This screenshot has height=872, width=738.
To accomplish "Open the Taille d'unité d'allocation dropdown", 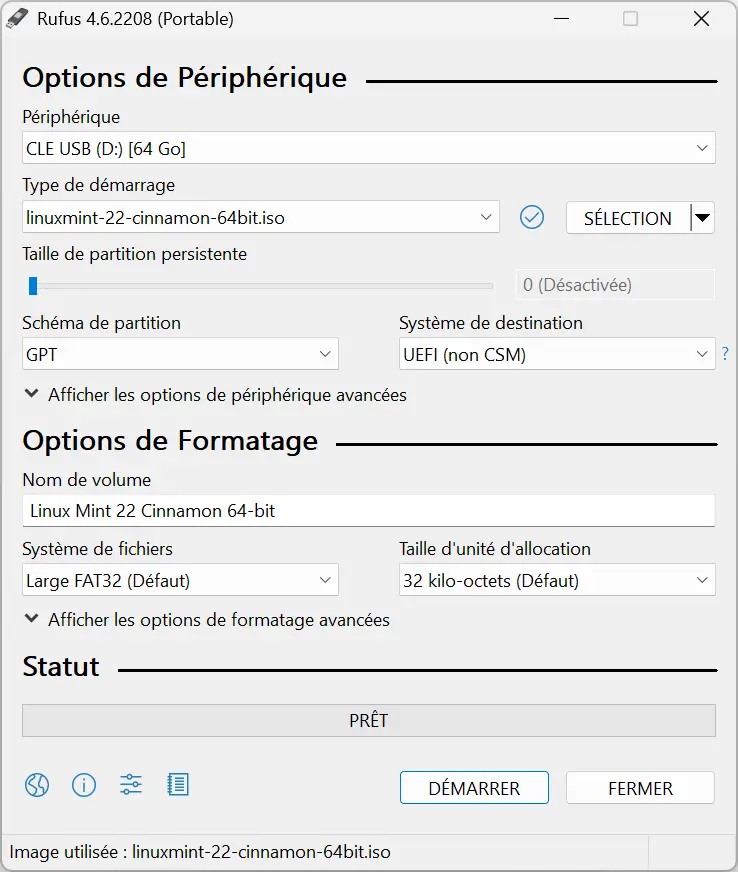I will (557, 580).
